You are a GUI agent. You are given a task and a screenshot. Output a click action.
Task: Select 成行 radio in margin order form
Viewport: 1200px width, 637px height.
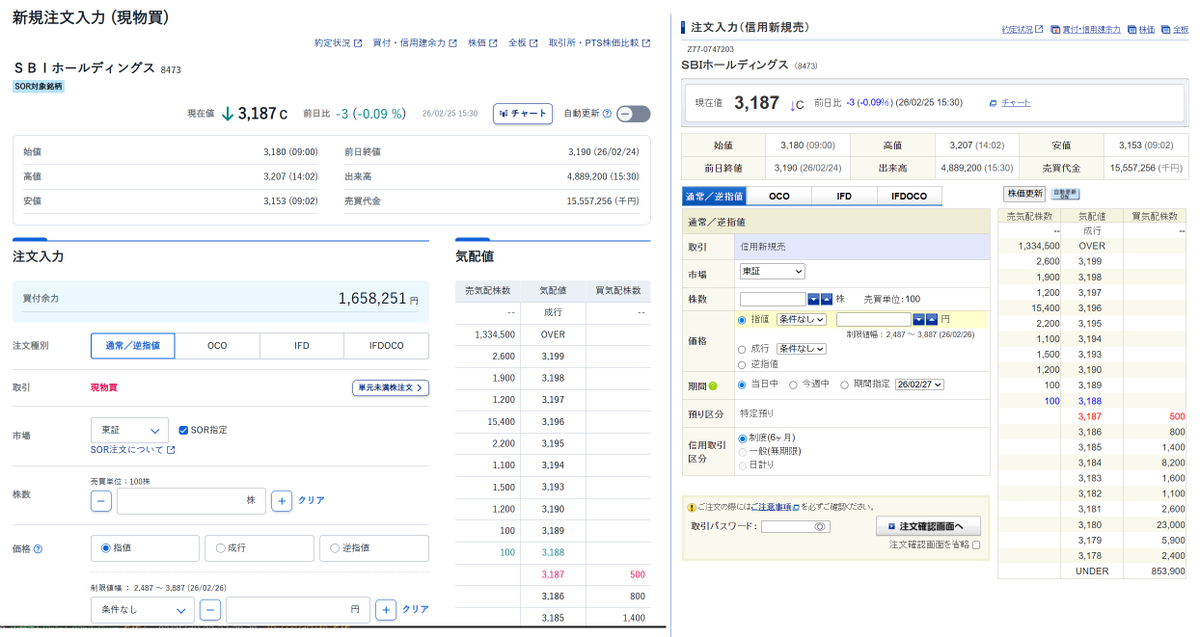click(741, 349)
